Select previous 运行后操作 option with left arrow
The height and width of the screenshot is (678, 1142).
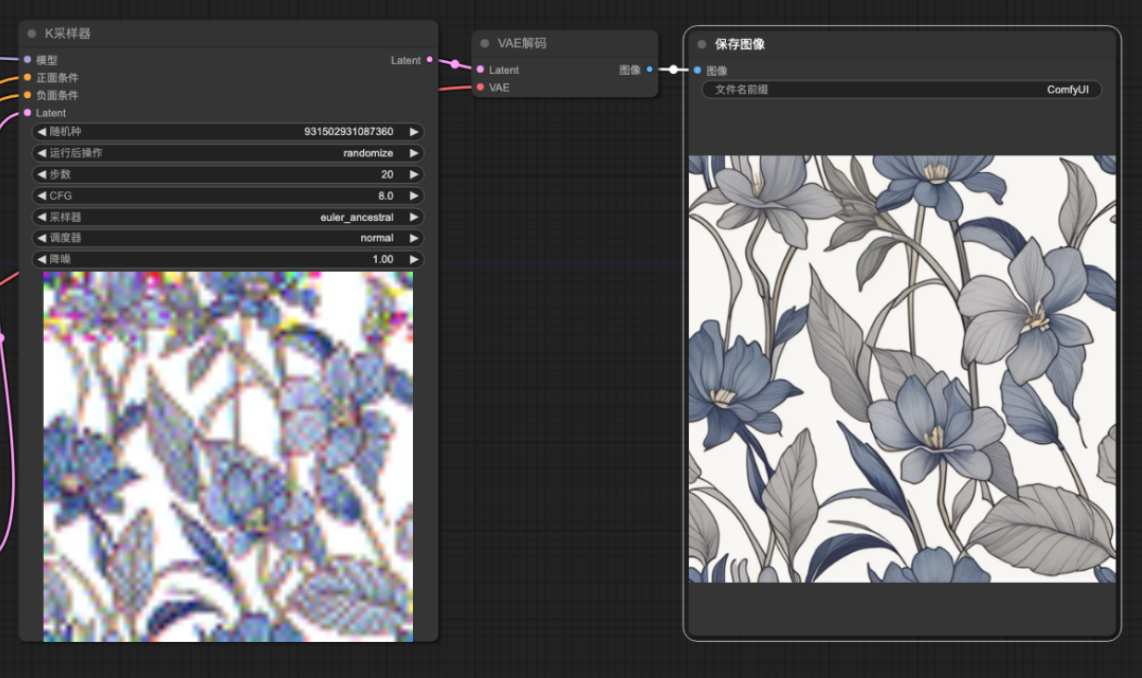(x=42, y=153)
